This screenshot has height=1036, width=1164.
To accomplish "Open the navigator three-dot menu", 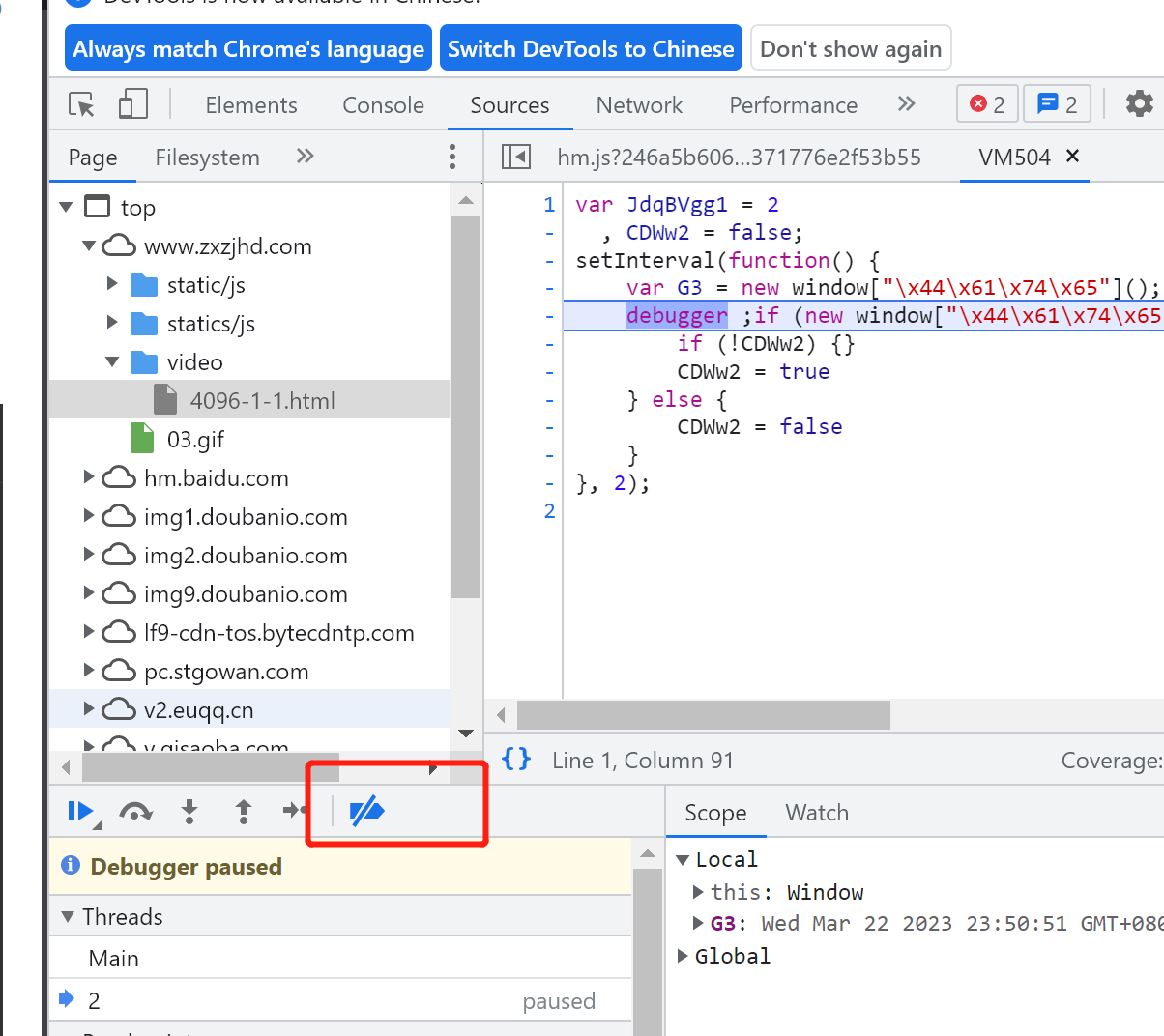I will point(451,157).
